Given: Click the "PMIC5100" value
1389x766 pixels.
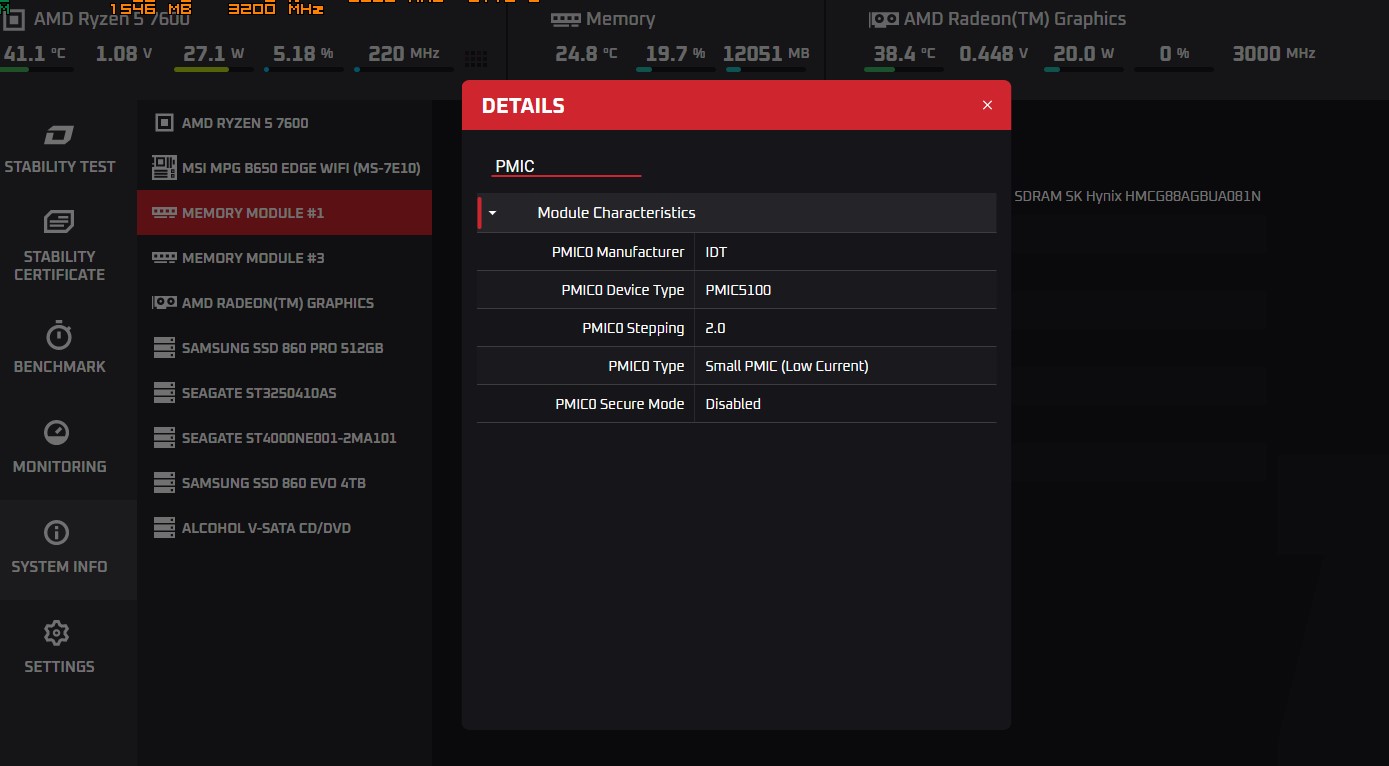Looking at the screenshot, I should [738, 290].
